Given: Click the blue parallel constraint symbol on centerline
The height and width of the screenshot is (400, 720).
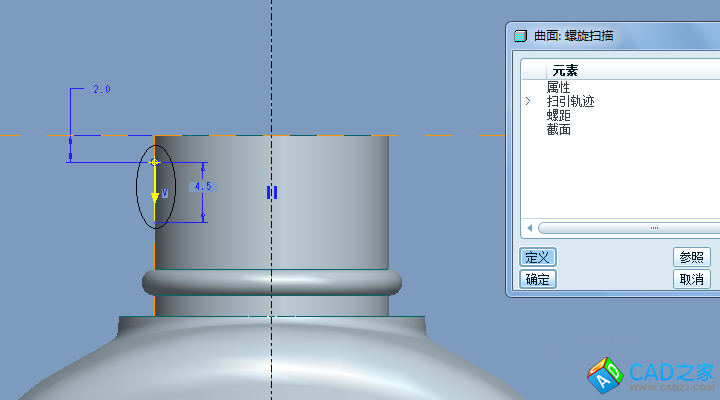Looking at the screenshot, I should (271, 192).
